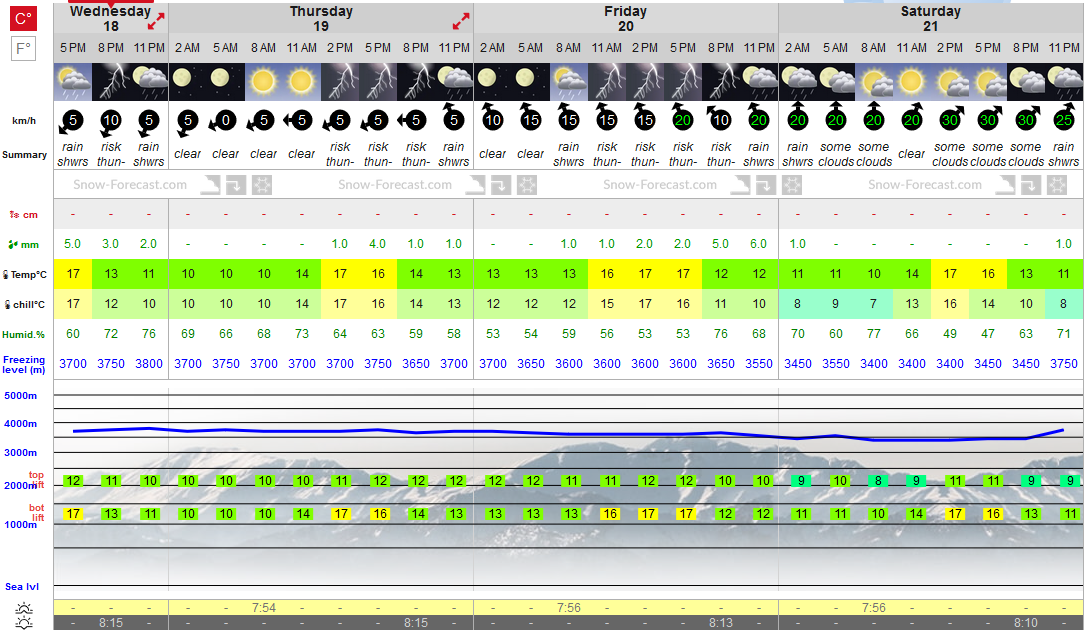Image resolution: width=1086 pixels, height=633 pixels.
Task: Click yellow 17 temperature cell Wednesday 5 PM
Action: coord(73,274)
